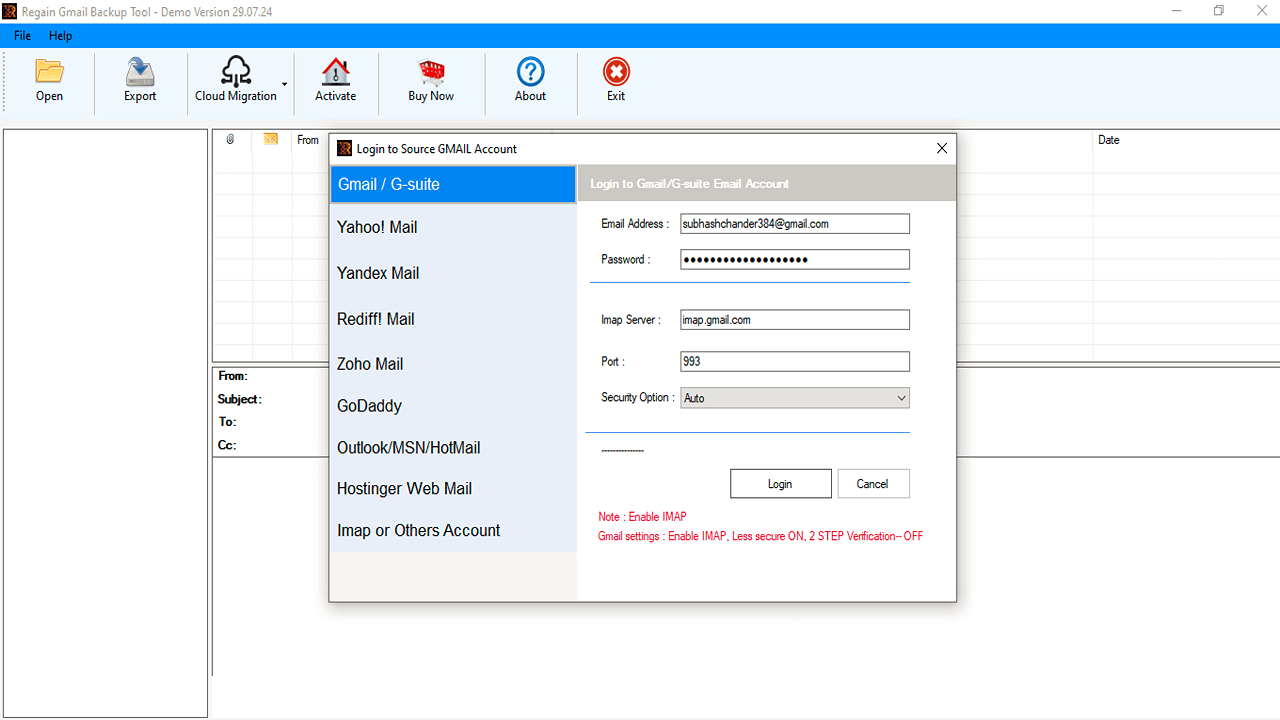Expand the Cloud Migration dropdown arrow

(283, 85)
